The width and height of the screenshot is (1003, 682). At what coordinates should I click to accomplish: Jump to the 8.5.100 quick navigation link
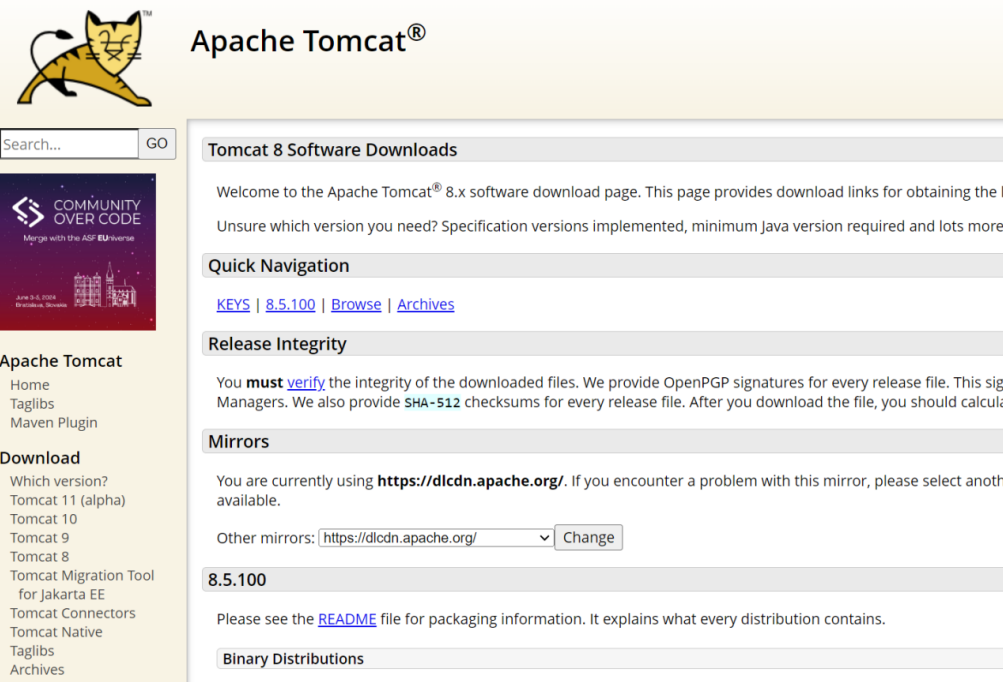[x=290, y=305]
